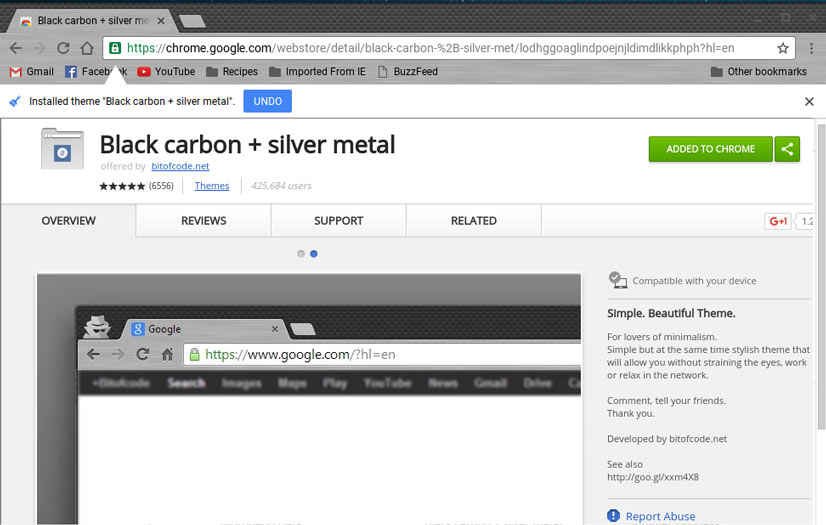This screenshot has width=826, height=525.
Task: Undo the installed theme
Action: [268, 101]
